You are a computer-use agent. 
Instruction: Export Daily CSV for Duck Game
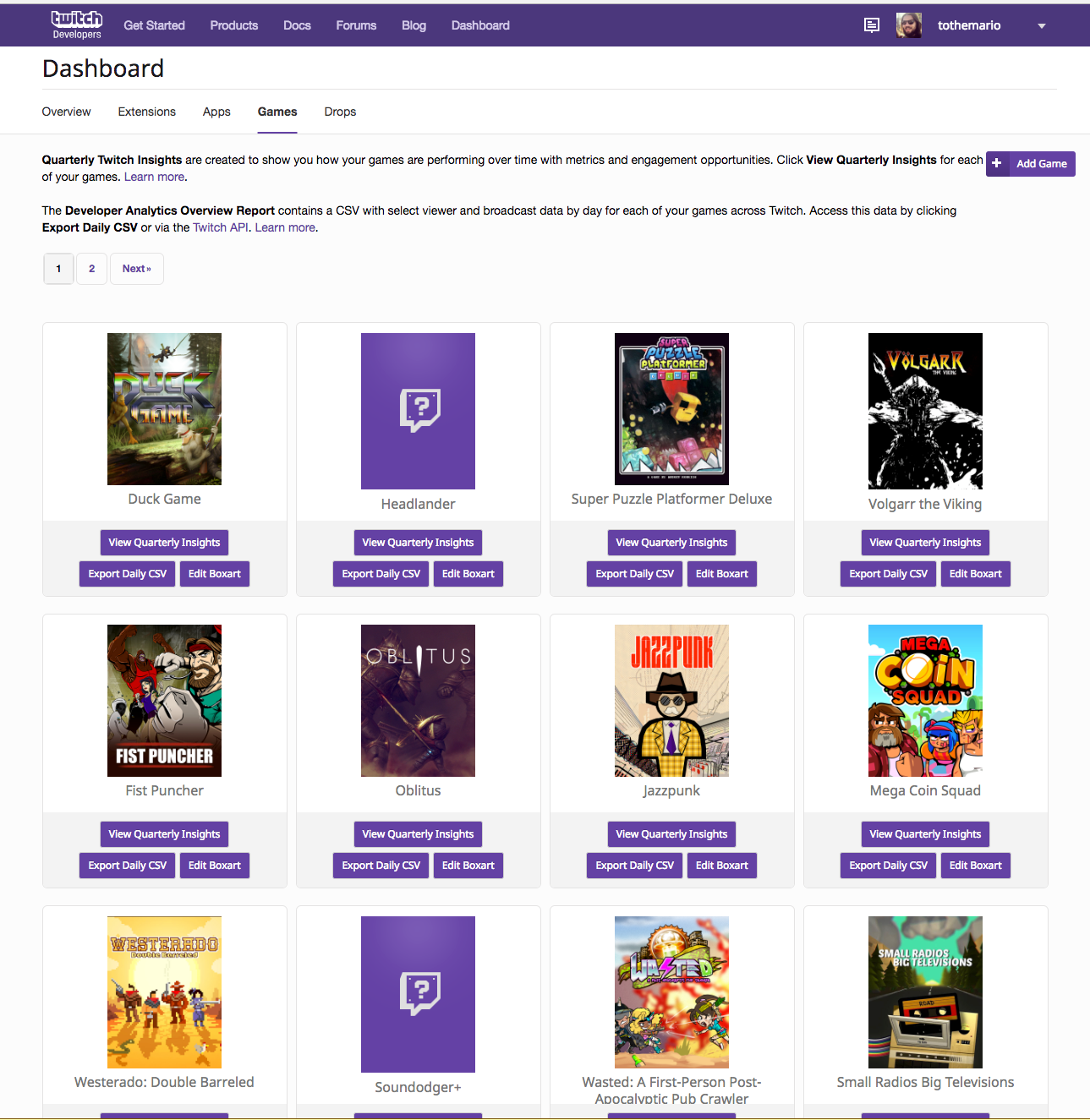(x=127, y=574)
